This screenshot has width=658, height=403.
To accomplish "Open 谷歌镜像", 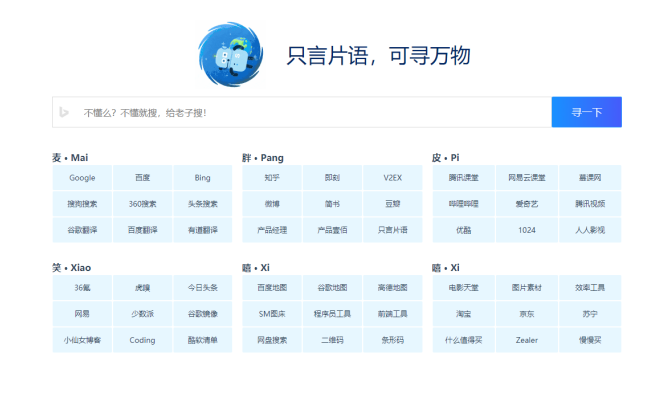I will [x=203, y=314].
